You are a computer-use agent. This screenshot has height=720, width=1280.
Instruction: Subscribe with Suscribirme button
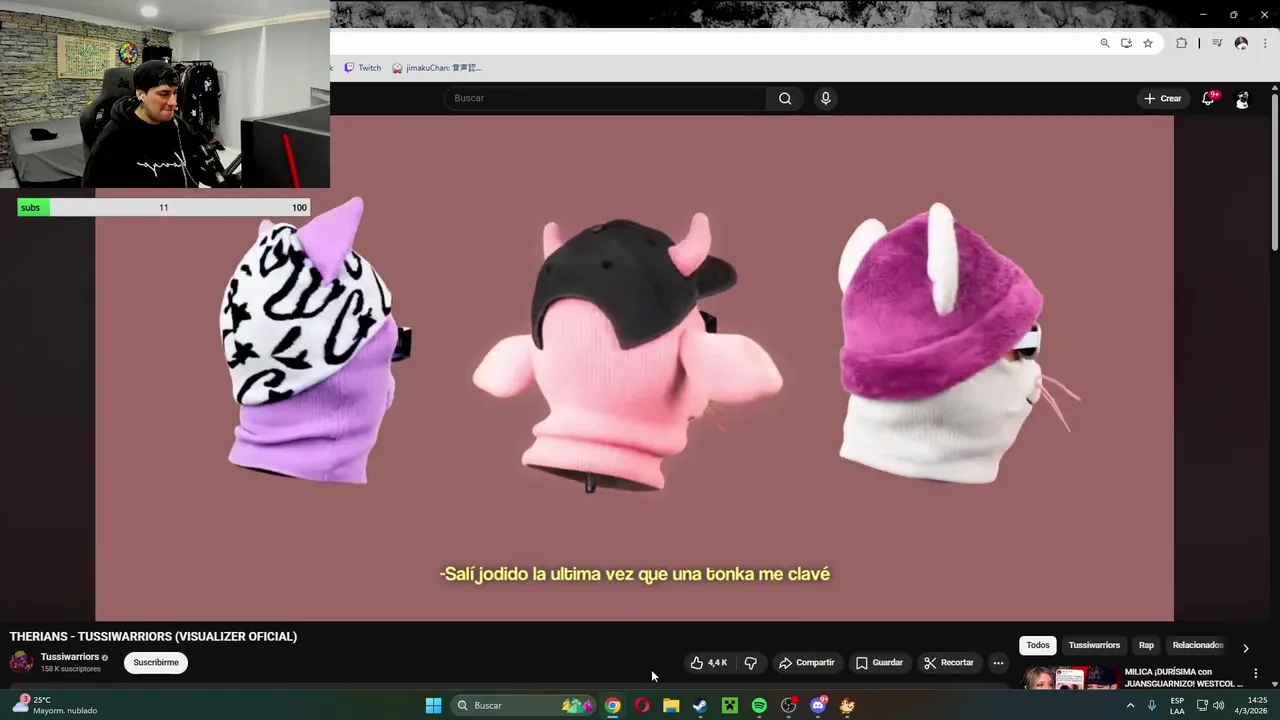[x=156, y=662]
